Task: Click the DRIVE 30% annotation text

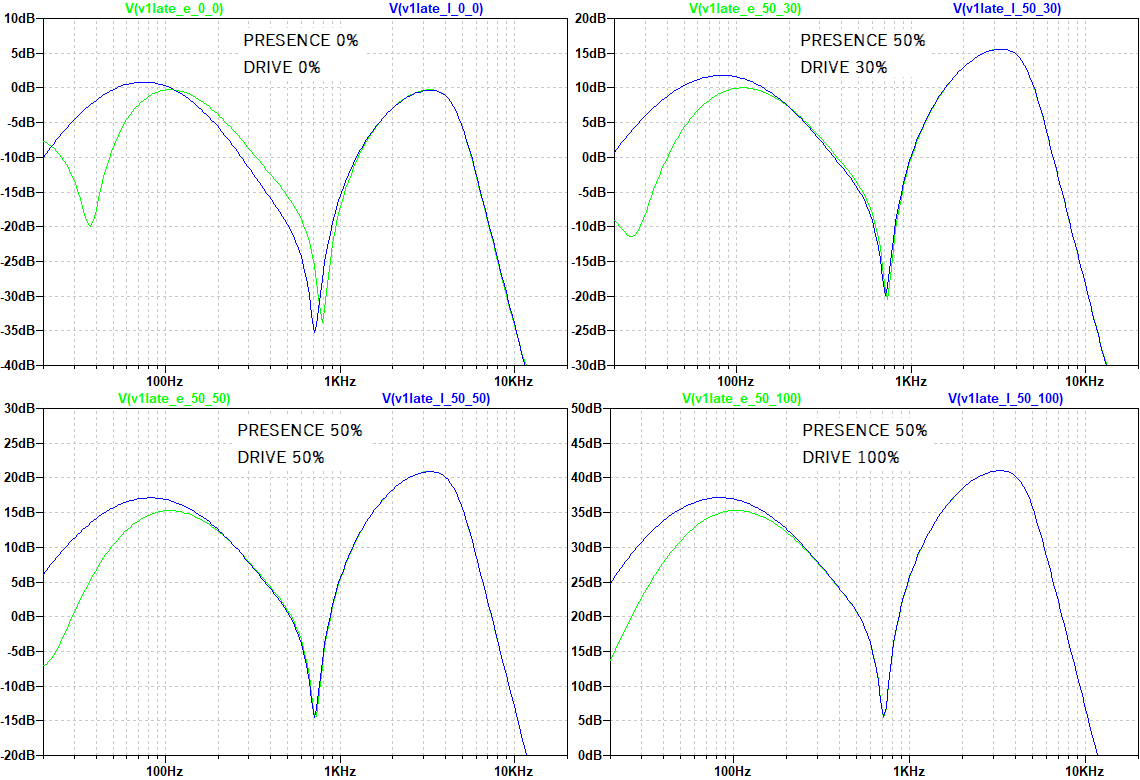Action: pos(844,68)
